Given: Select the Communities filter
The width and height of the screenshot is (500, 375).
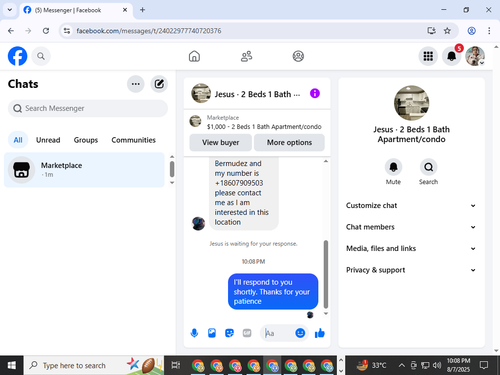Looking at the screenshot, I should (x=133, y=140).
